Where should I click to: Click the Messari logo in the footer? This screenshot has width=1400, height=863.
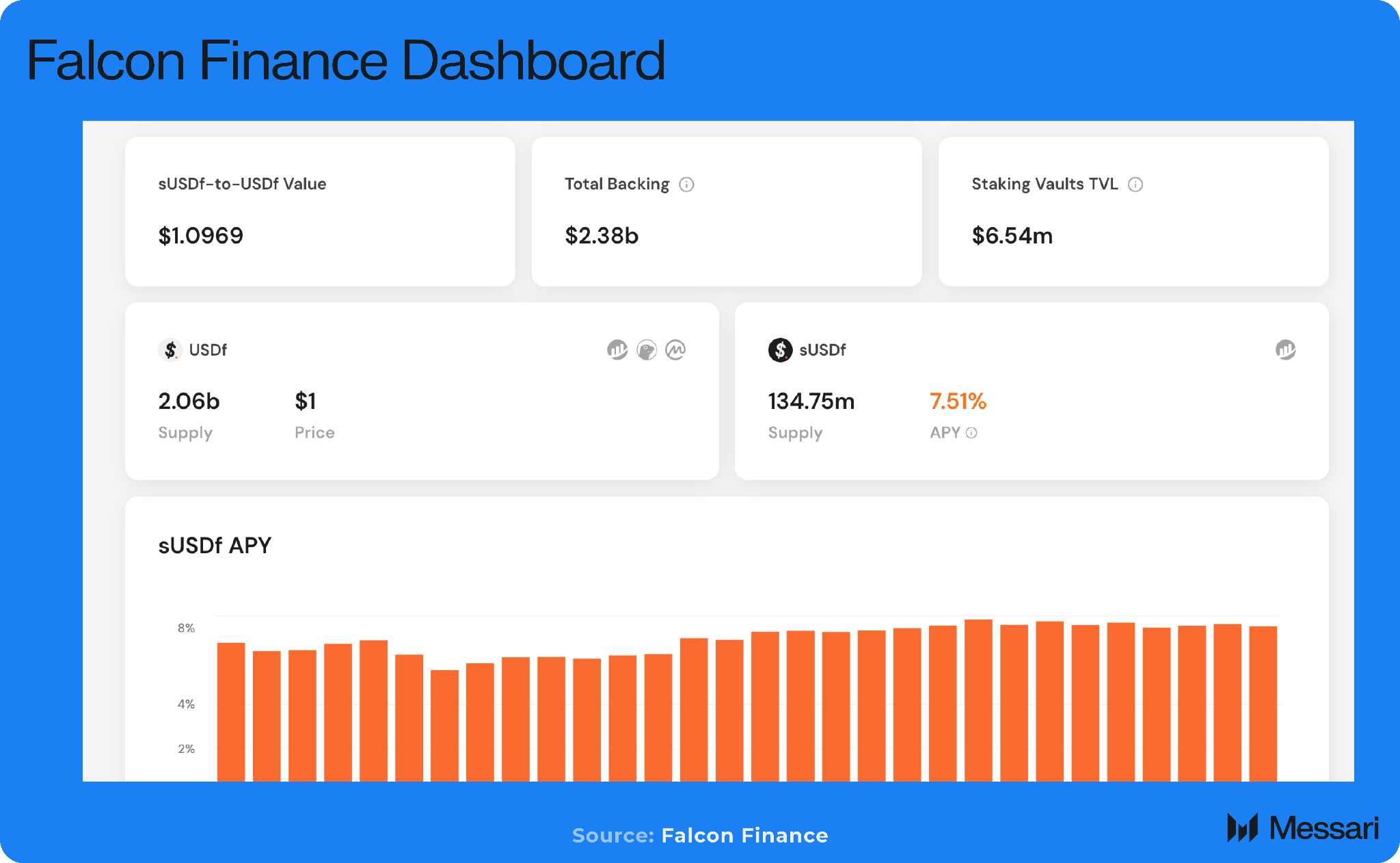1303,828
